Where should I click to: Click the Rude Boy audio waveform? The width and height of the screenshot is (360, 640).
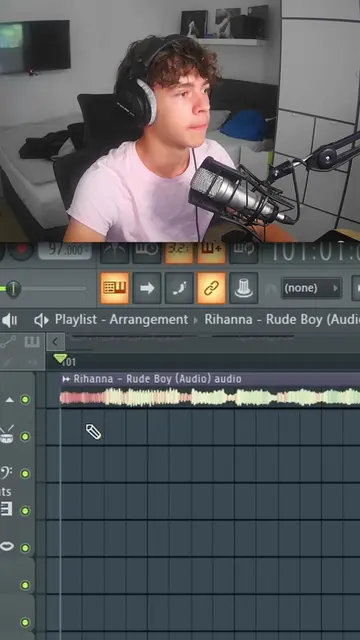[210, 397]
